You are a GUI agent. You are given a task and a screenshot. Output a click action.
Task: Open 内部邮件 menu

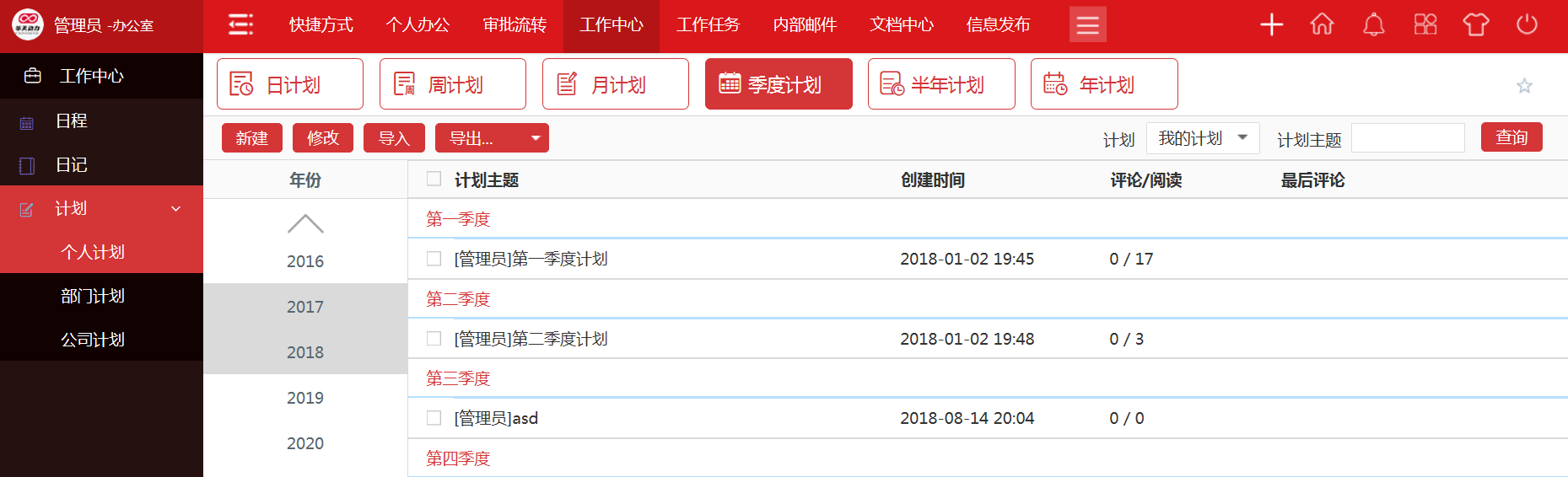805,25
